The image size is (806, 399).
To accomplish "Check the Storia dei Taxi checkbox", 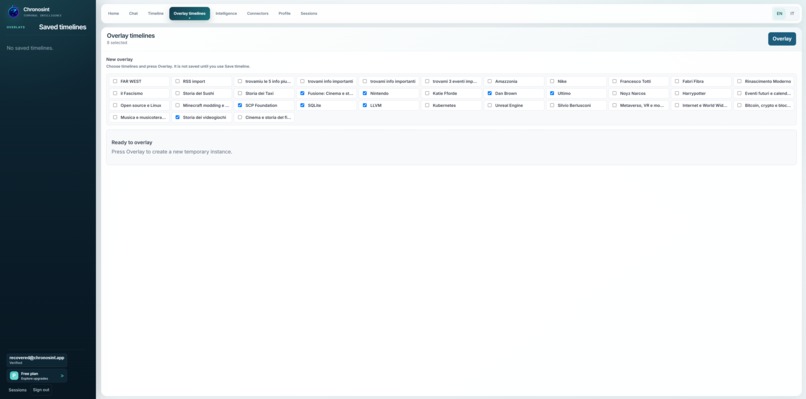I will [x=240, y=93].
